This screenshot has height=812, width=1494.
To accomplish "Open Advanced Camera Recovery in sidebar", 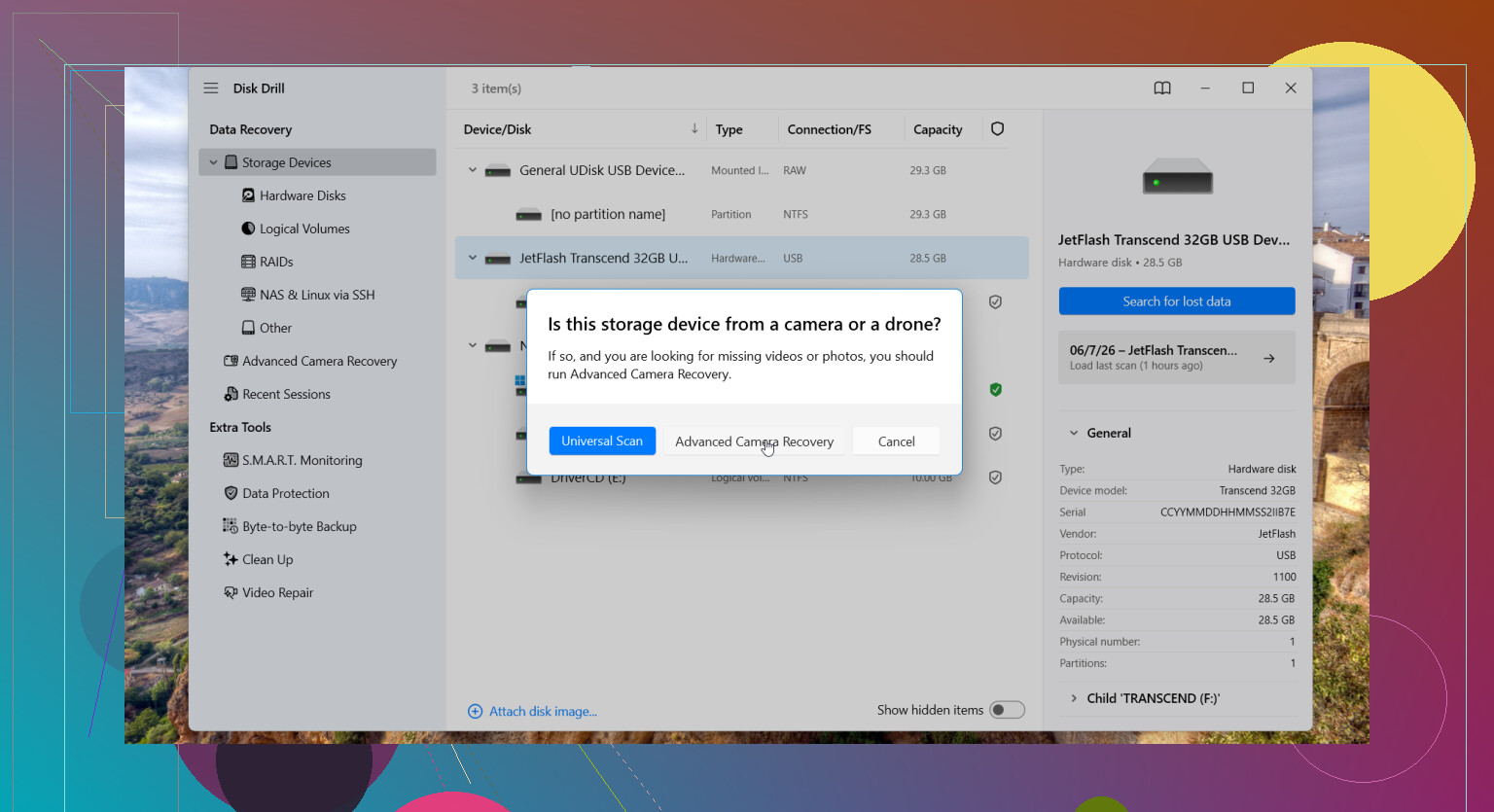I will click(319, 361).
